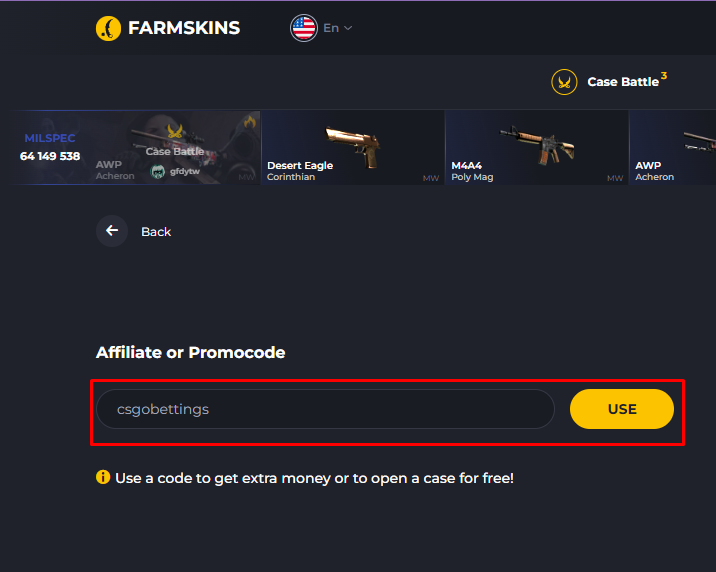This screenshot has height=572, width=716.
Task: Click the yellow info icon
Action: point(103,477)
